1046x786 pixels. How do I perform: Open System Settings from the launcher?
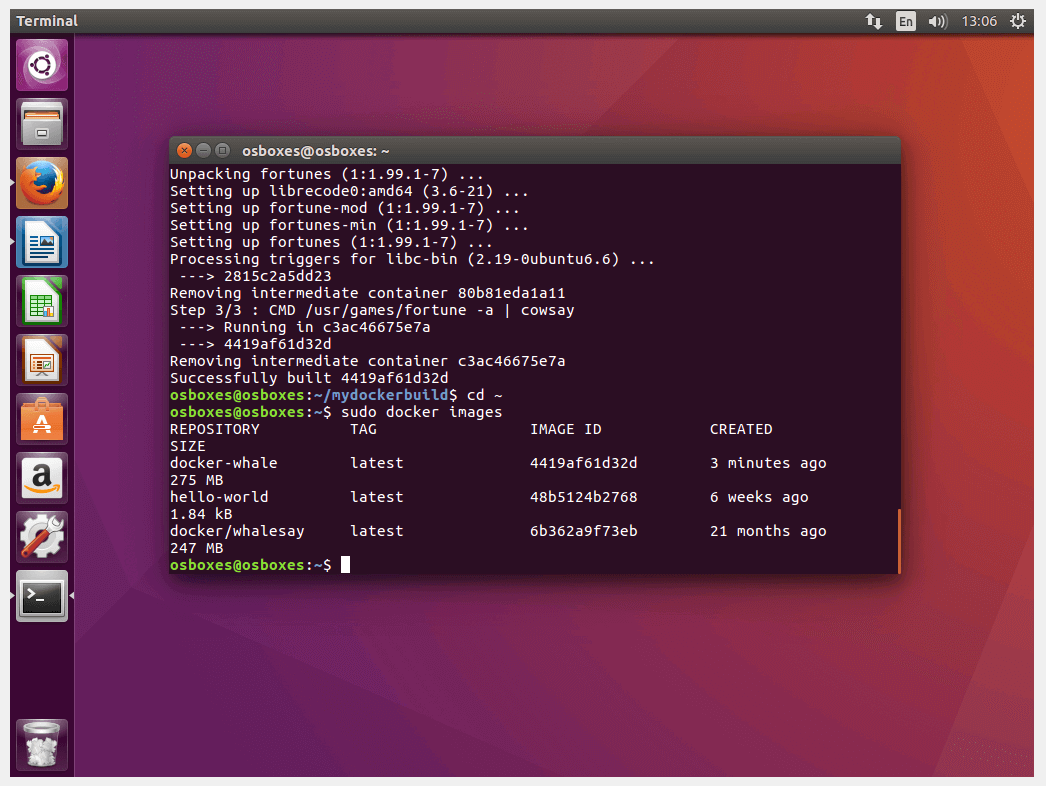point(41,537)
